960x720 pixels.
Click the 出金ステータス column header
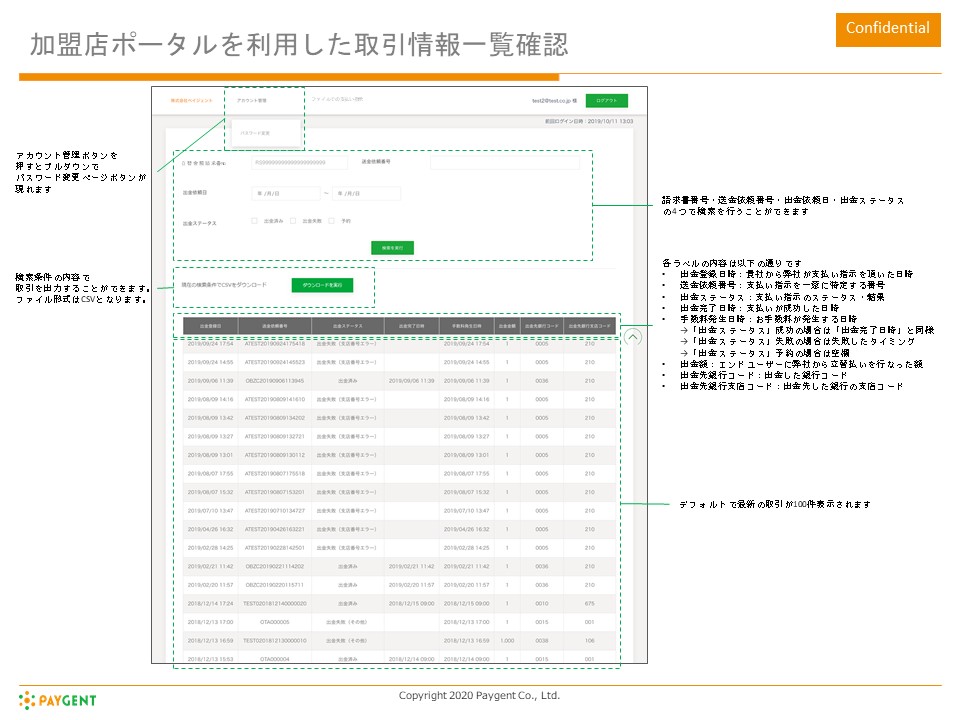pos(347,325)
